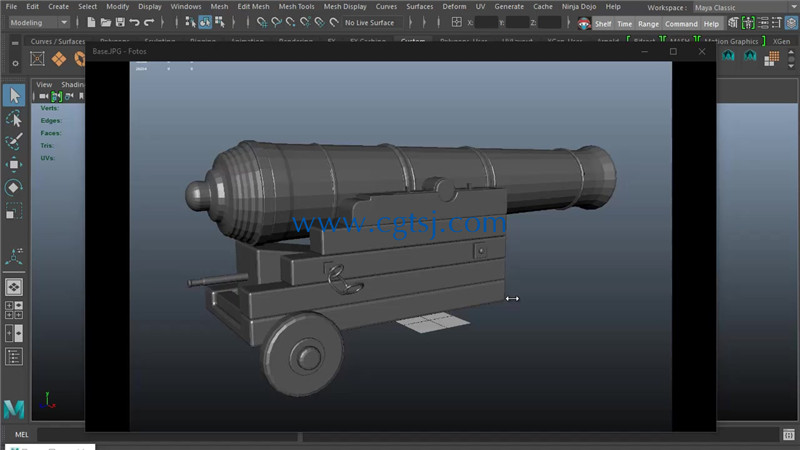The height and width of the screenshot is (450, 800).
Task: Click the No Live Surface field
Action: click(x=372, y=22)
